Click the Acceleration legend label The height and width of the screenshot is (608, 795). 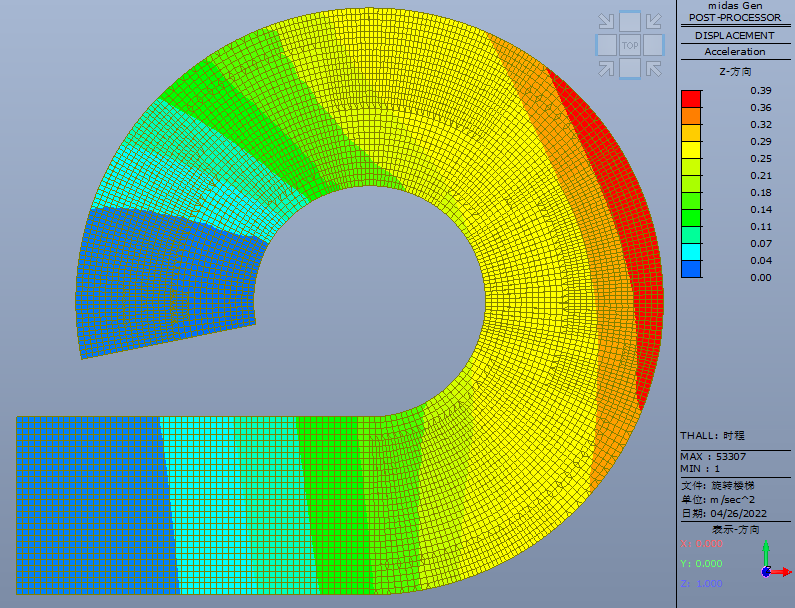(x=735, y=52)
